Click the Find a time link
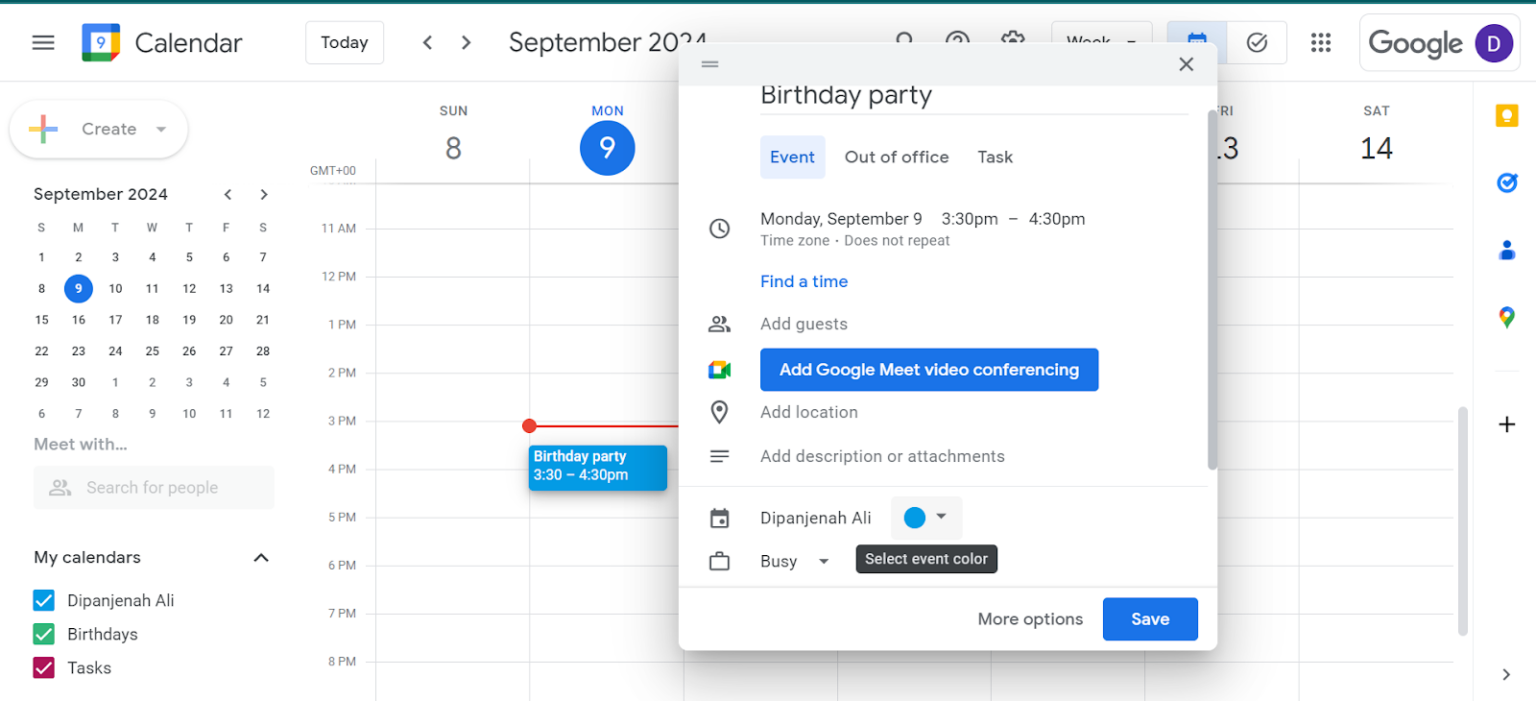 (x=804, y=281)
